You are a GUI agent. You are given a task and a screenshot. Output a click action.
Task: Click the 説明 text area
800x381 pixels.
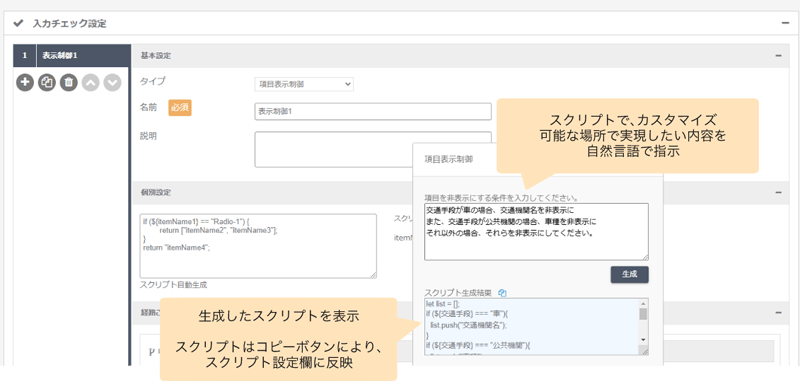(x=373, y=149)
